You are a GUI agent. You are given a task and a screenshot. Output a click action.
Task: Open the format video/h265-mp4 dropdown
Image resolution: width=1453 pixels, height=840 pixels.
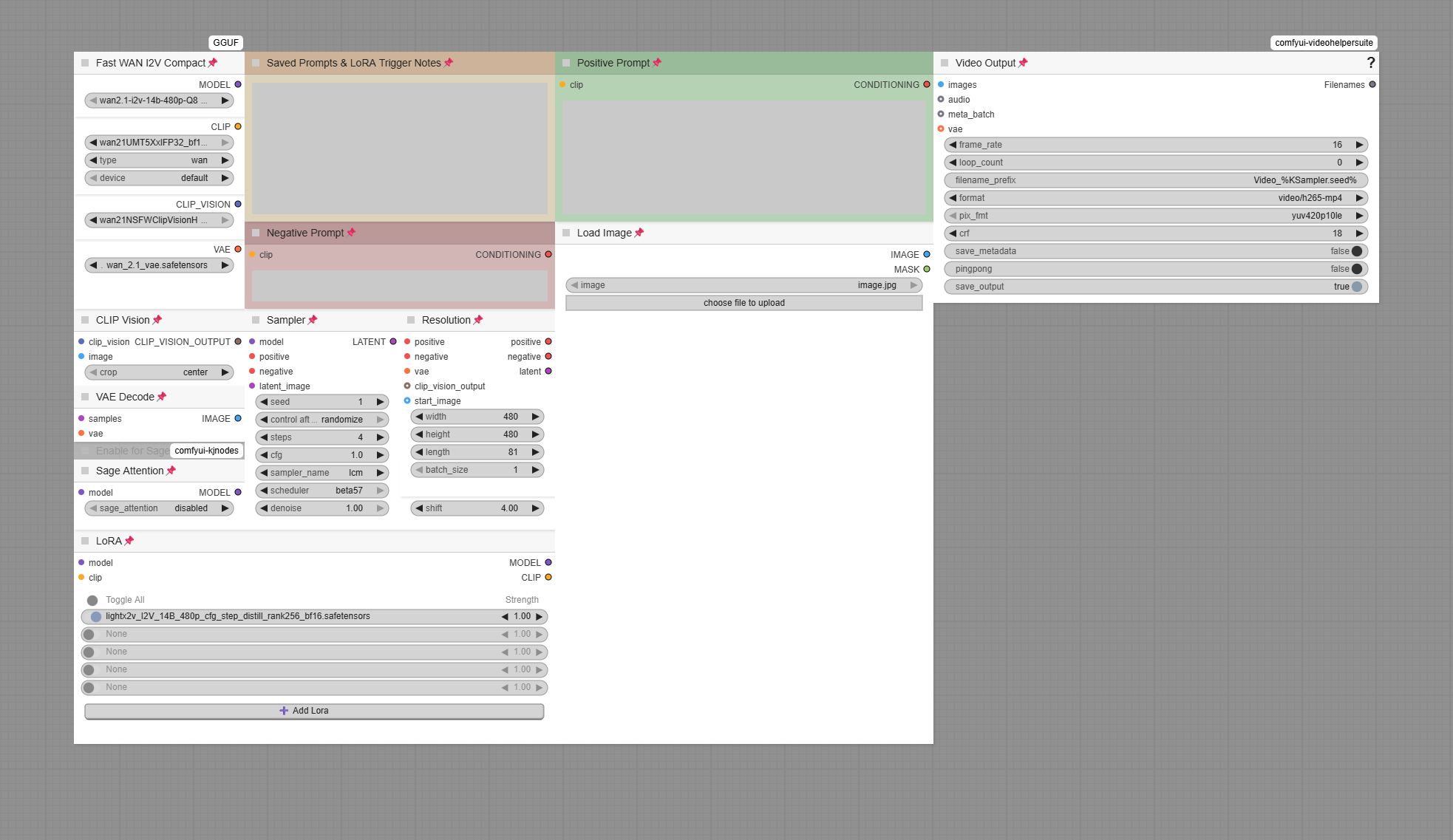coord(1155,198)
